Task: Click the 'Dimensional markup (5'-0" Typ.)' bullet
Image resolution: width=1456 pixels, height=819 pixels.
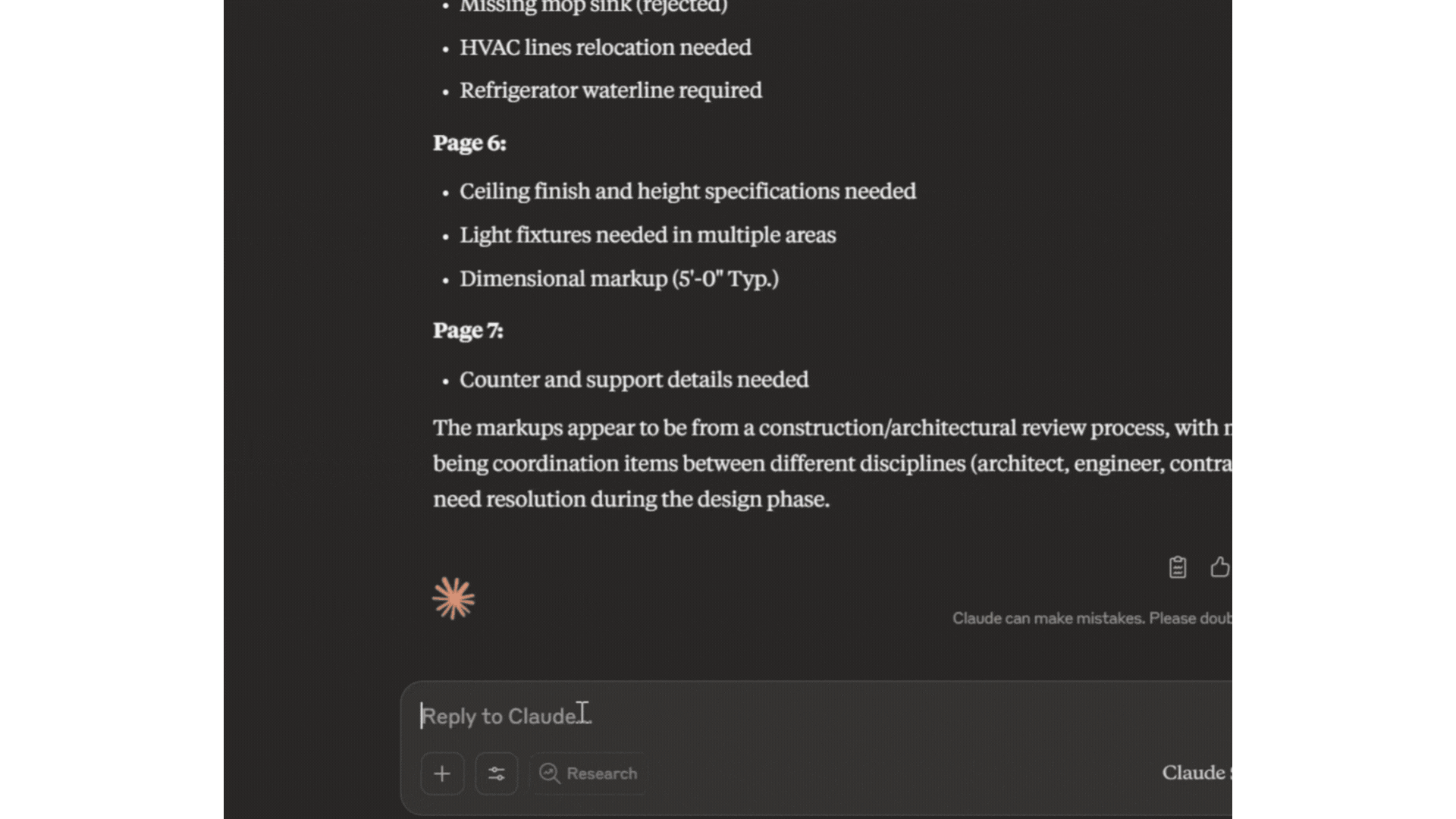Action: tap(619, 279)
